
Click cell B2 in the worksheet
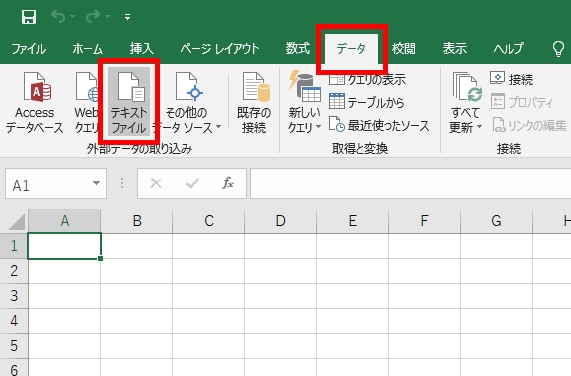click(x=137, y=271)
